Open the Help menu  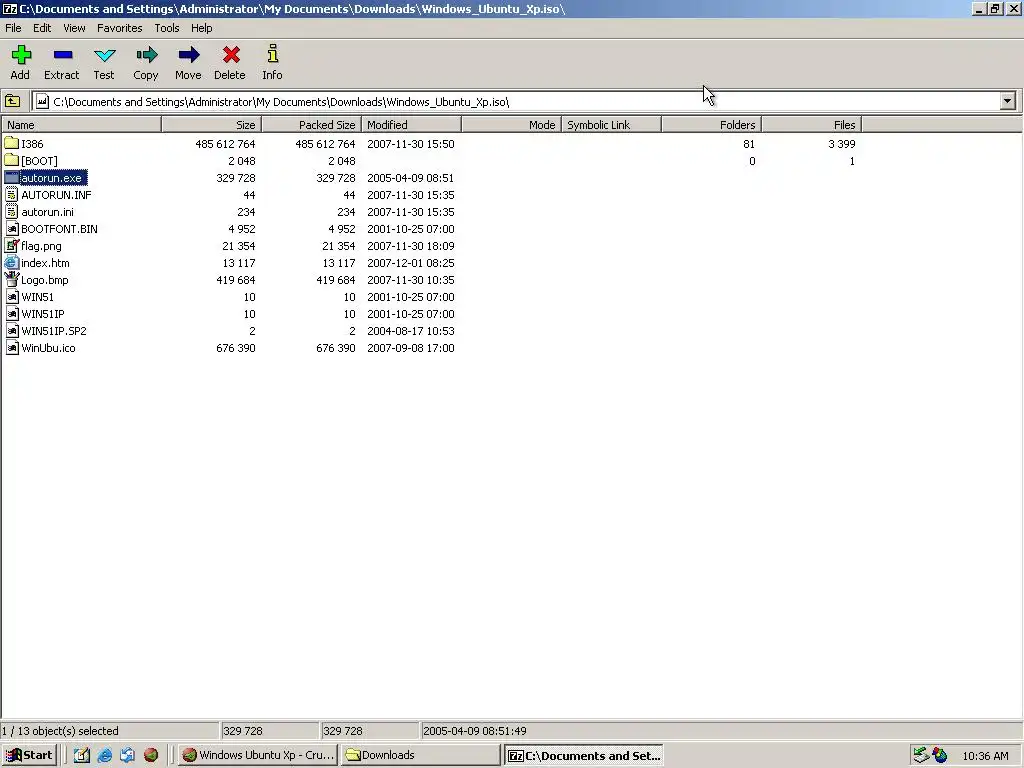[x=201, y=28]
